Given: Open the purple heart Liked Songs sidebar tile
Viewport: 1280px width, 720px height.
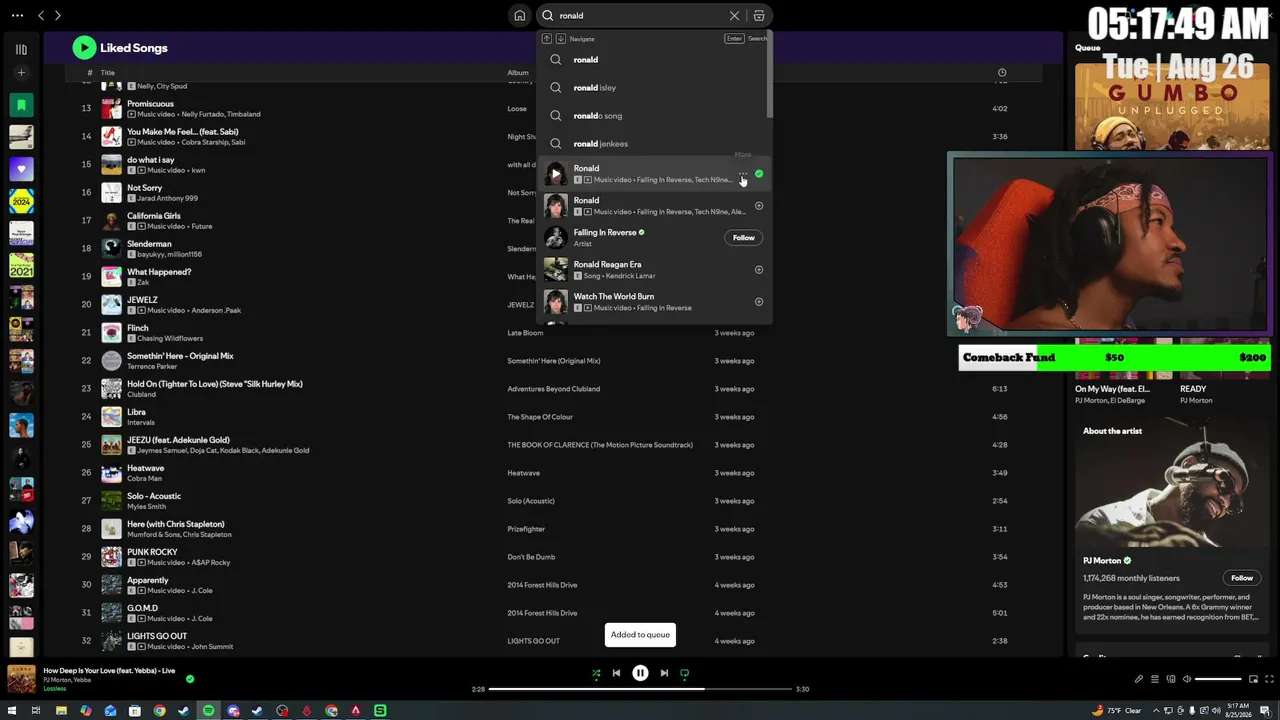Looking at the screenshot, I should [x=21, y=169].
